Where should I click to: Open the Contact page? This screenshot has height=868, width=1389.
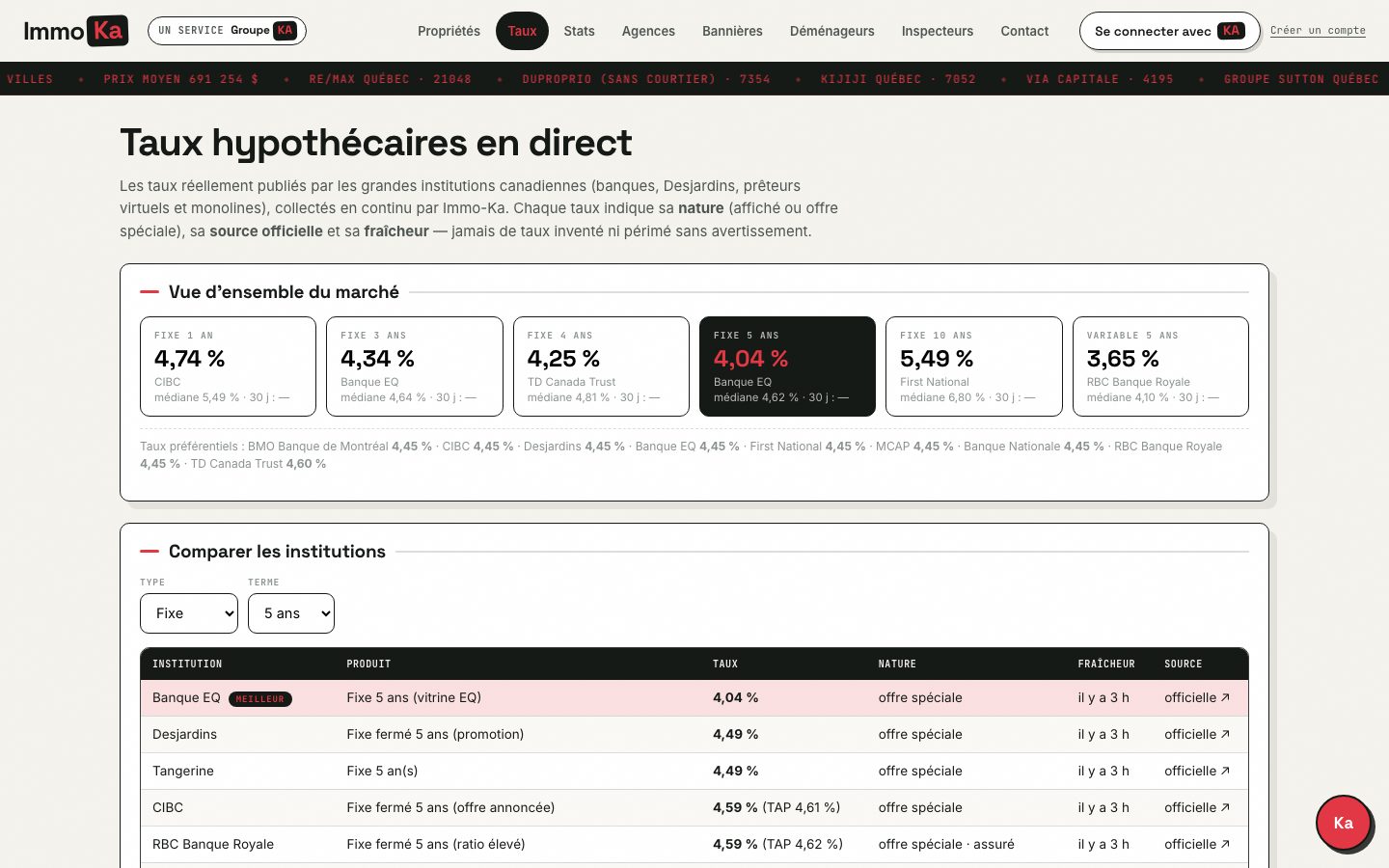[1024, 31]
